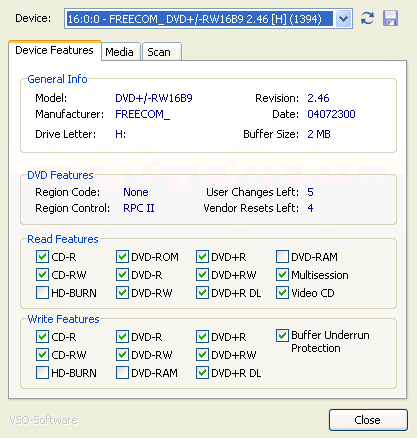Toggle the Multisession checkbox

point(282,275)
